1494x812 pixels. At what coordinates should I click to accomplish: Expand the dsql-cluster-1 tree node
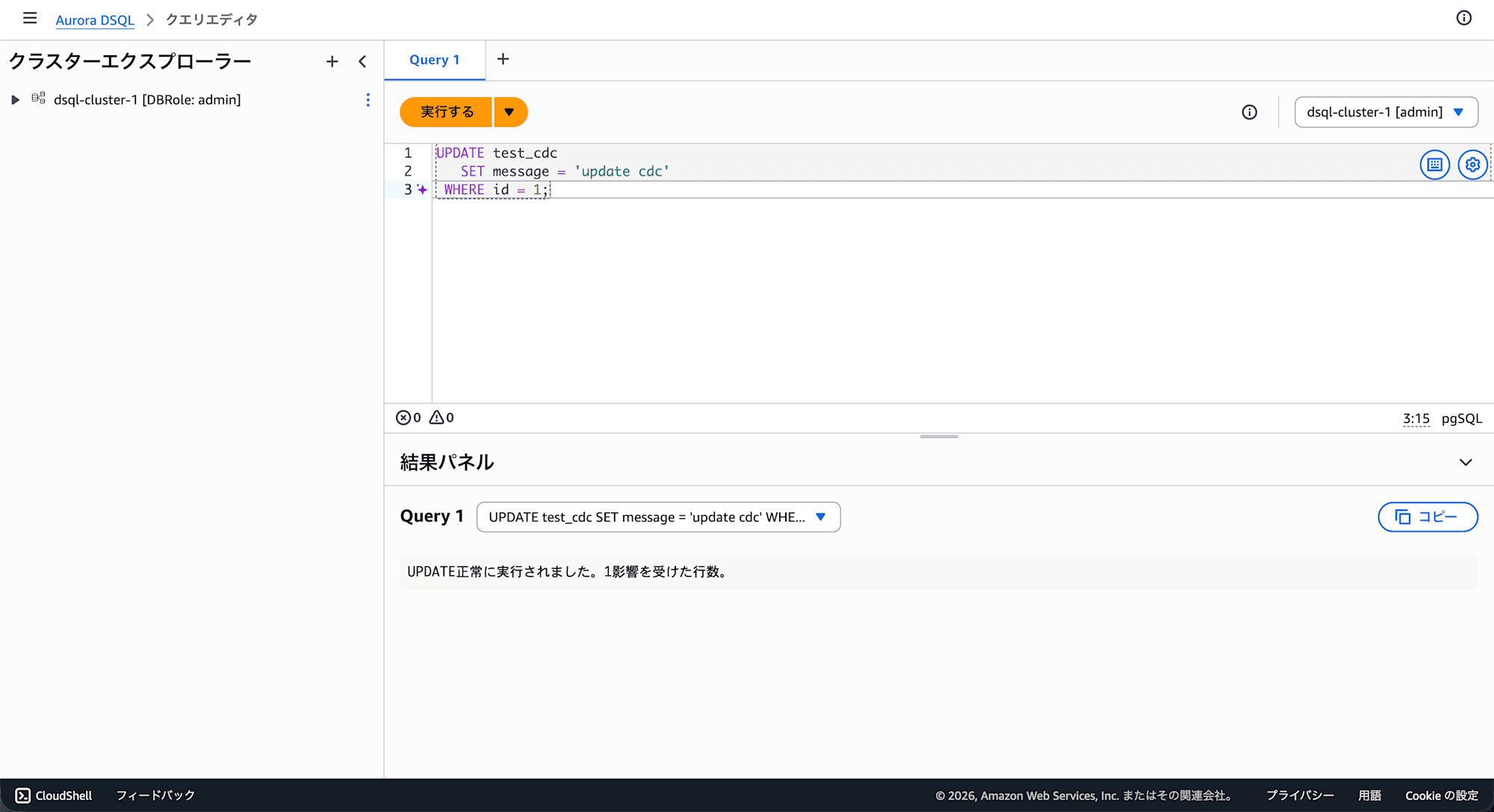click(x=15, y=99)
